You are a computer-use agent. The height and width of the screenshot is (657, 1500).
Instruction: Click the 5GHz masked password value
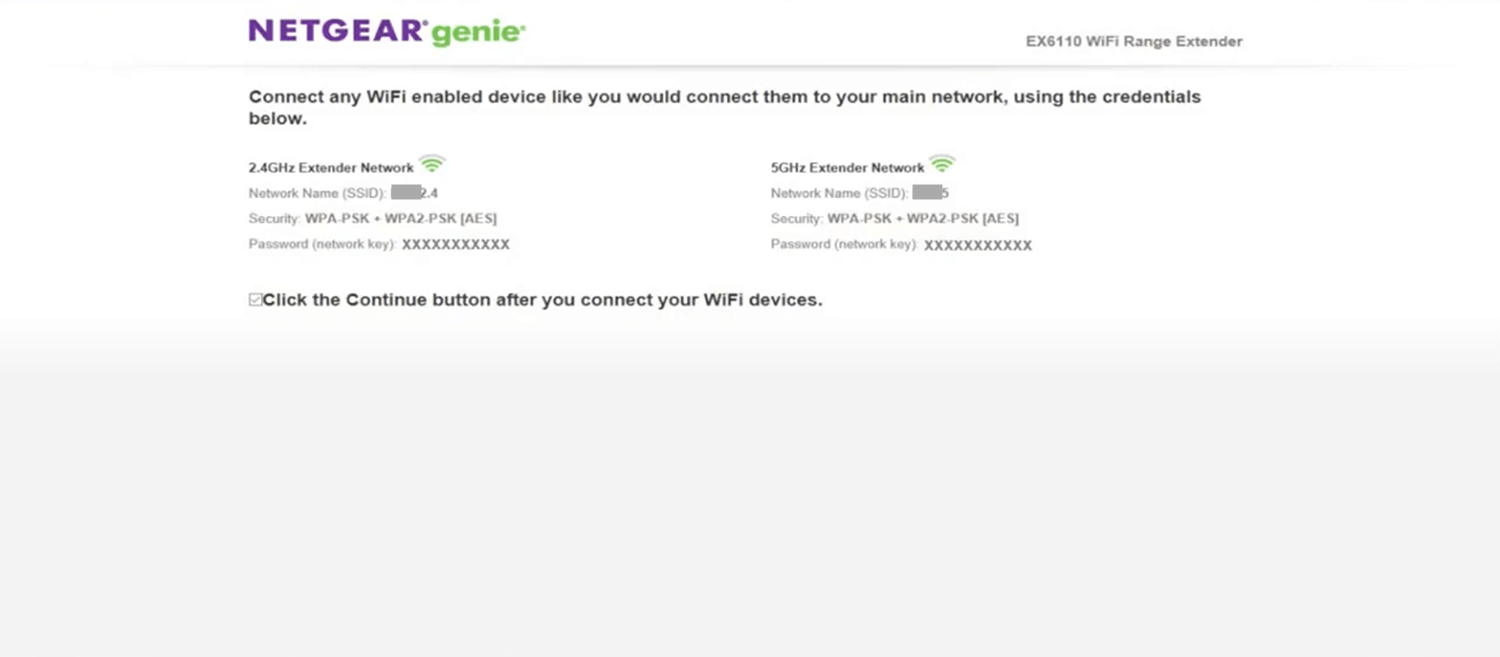click(978, 245)
